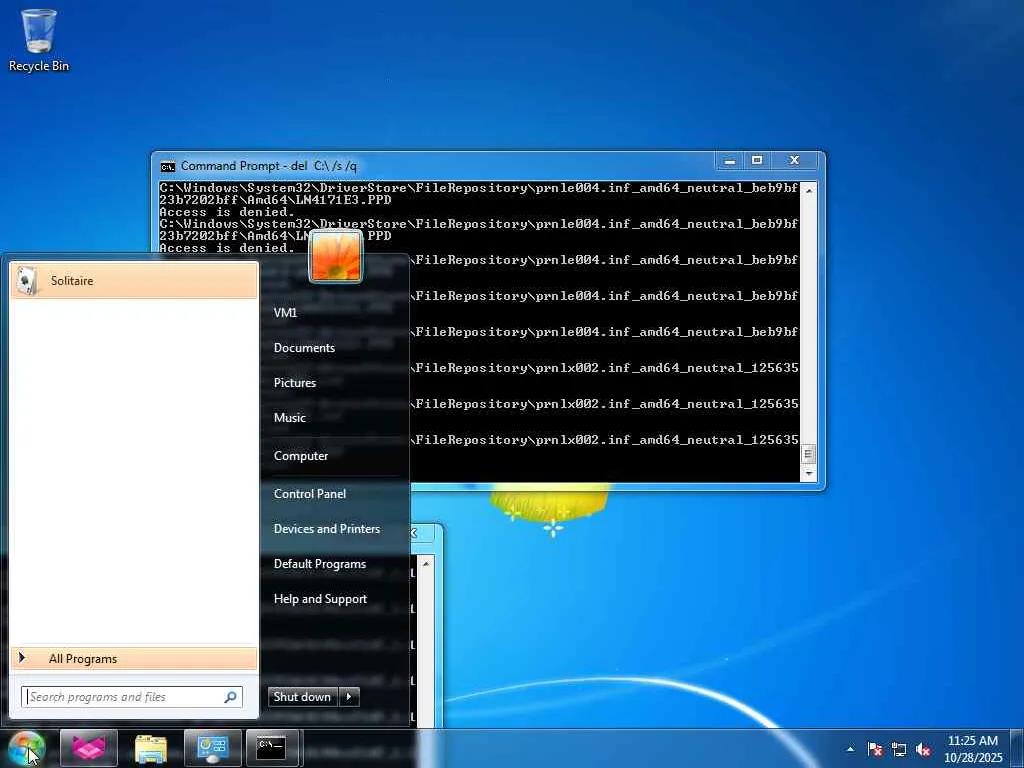Open Solitaire from the Start menu
The height and width of the screenshot is (768, 1024).
coord(134,281)
